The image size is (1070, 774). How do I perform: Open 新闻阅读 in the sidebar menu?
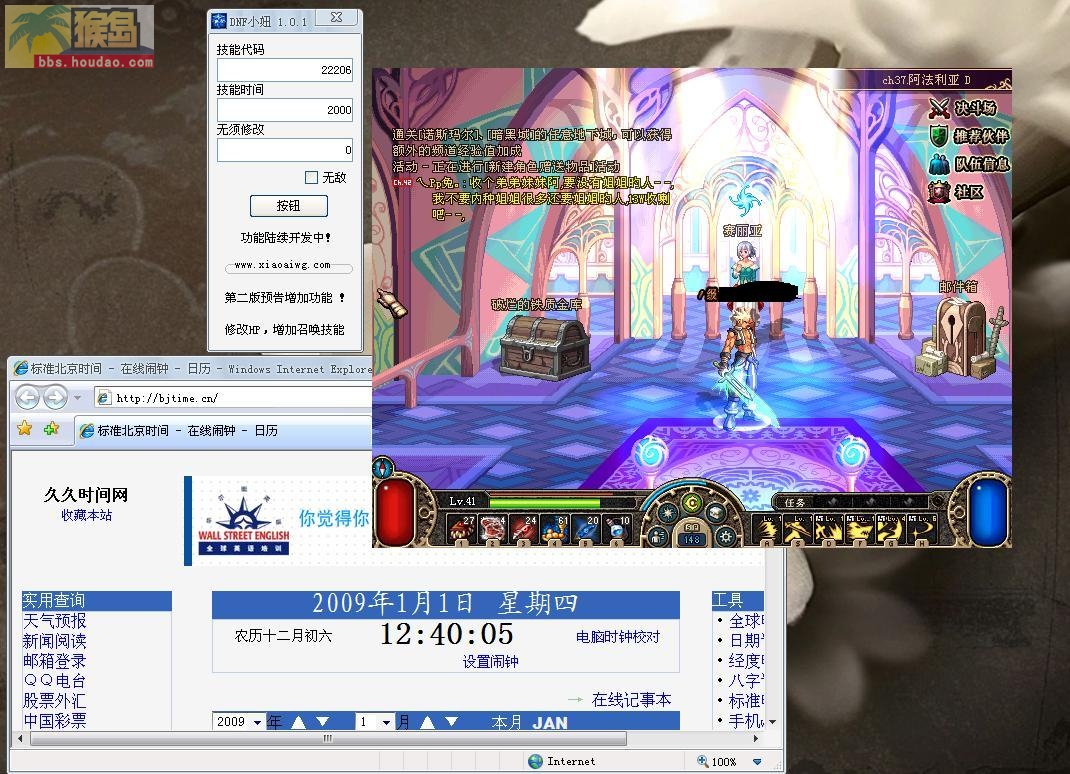pyautogui.click(x=55, y=641)
